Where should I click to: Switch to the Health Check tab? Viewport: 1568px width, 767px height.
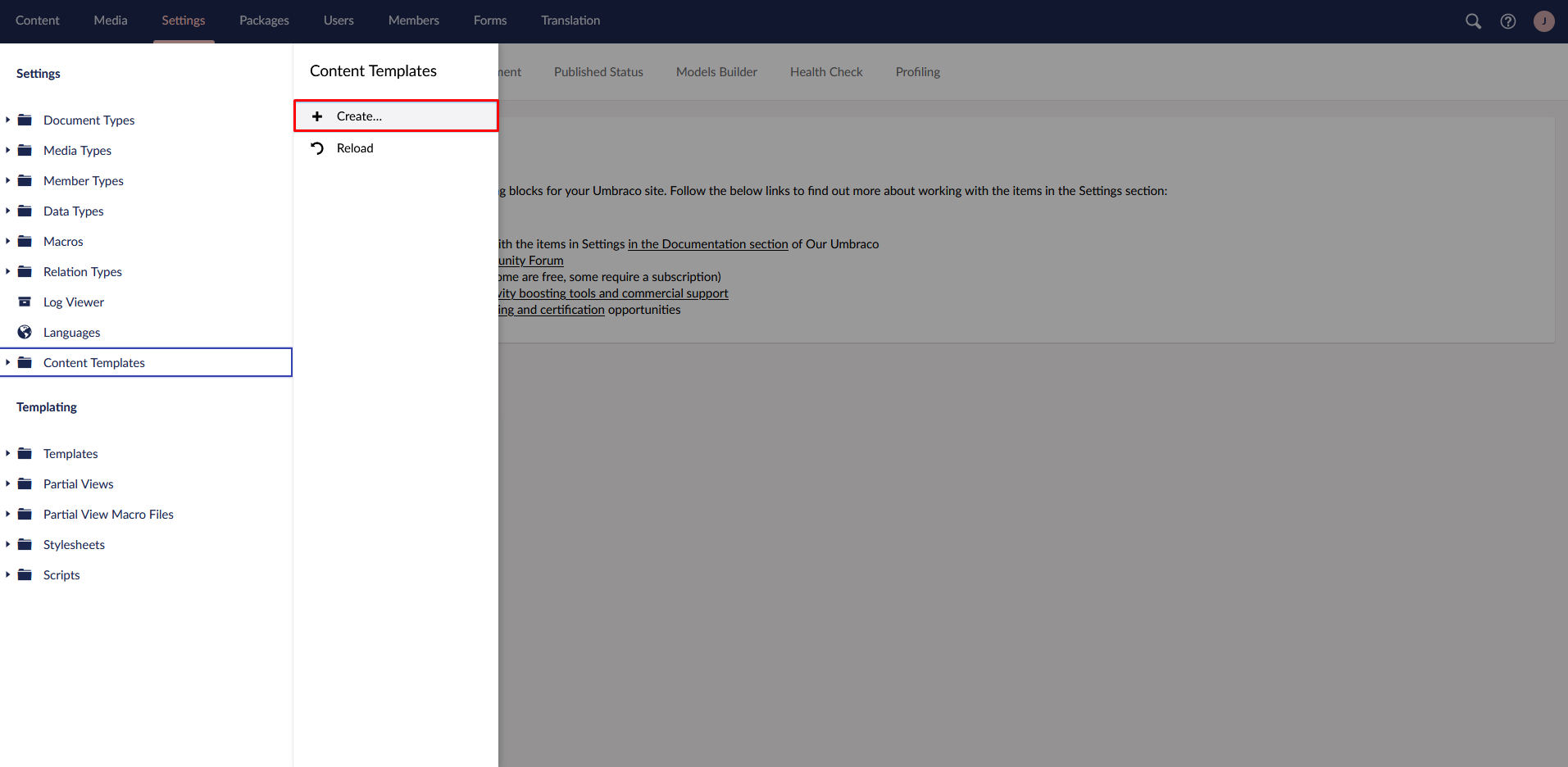(826, 72)
